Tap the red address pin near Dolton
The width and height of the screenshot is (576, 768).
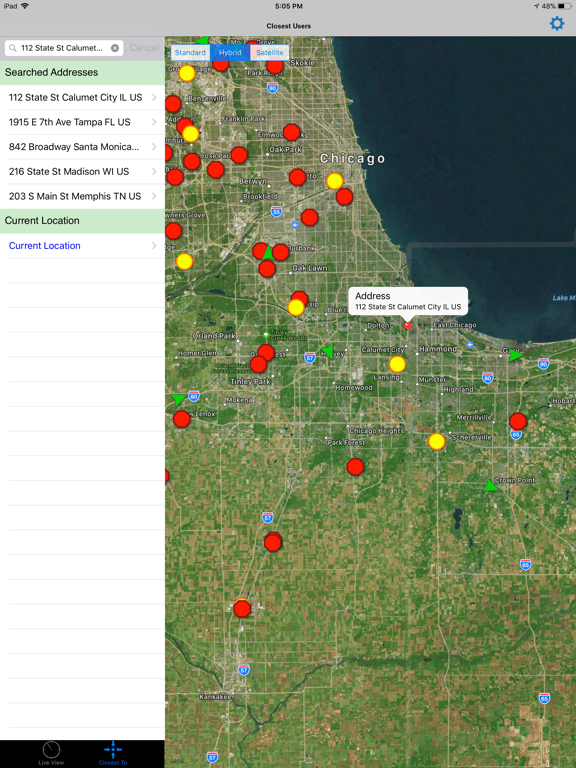click(408, 325)
